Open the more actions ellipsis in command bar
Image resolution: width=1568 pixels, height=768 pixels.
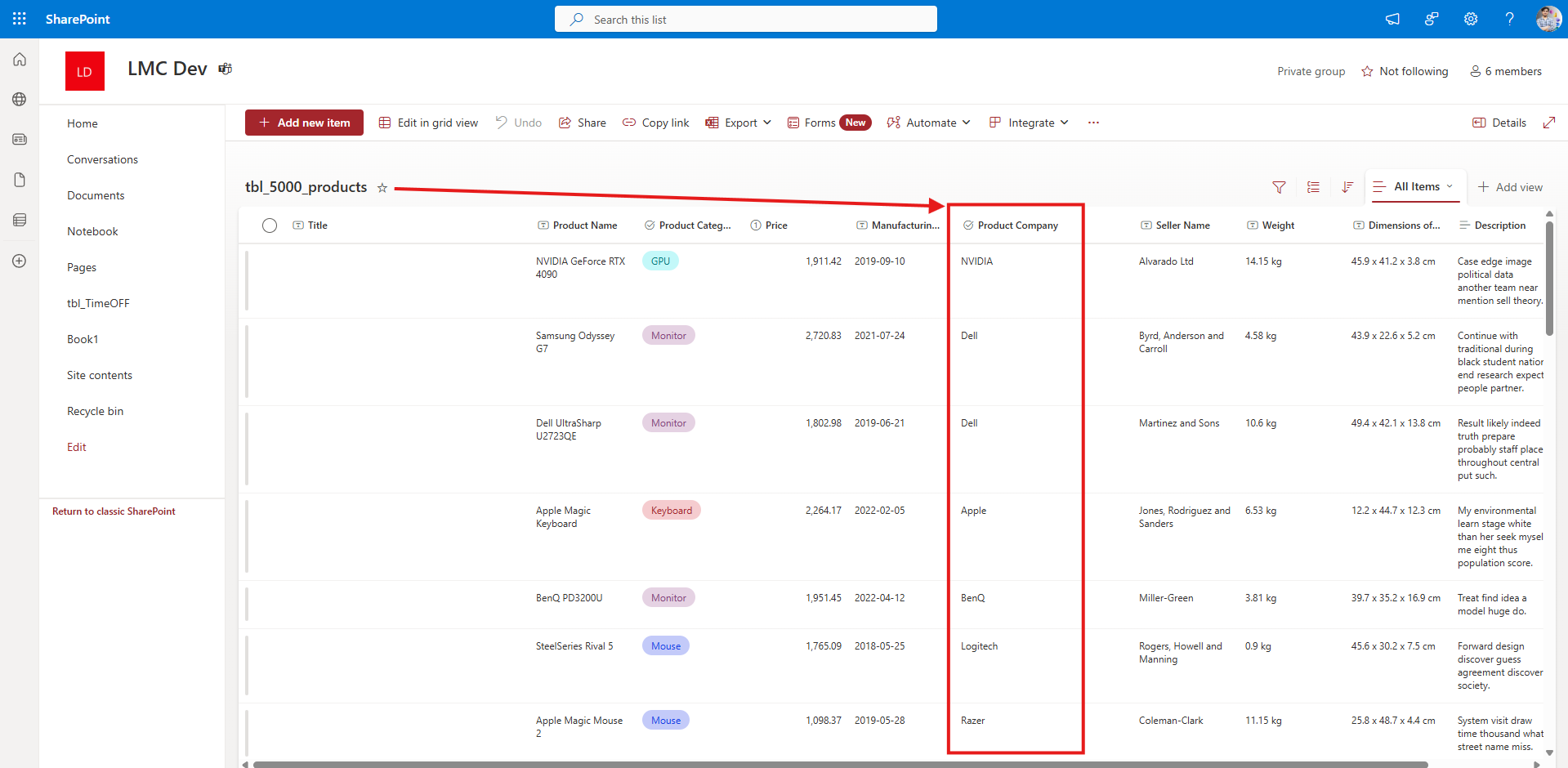(x=1093, y=123)
